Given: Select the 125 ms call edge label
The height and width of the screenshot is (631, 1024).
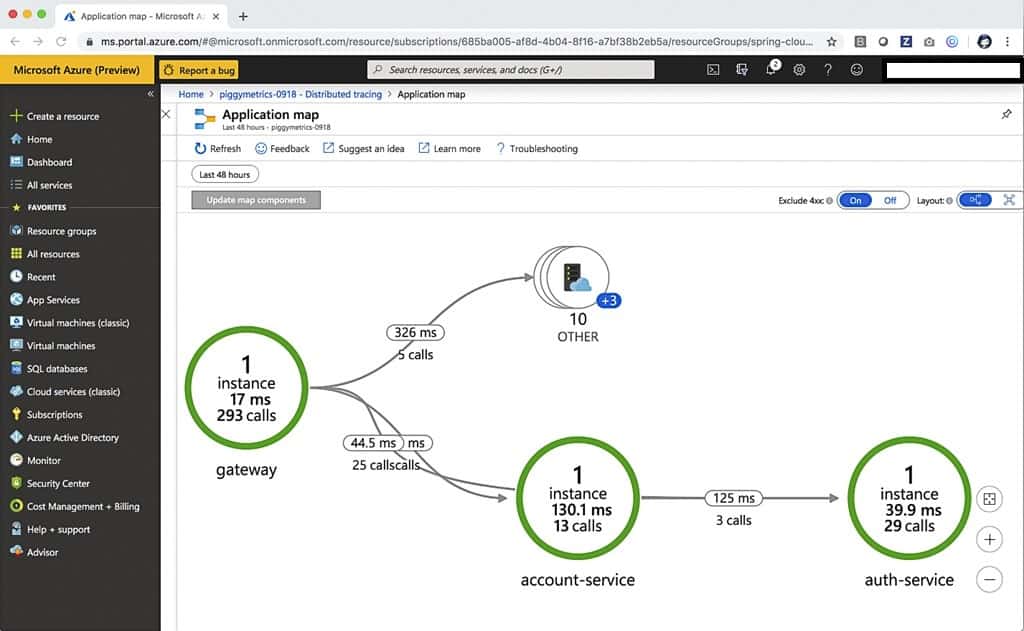Looking at the screenshot, I should click(x=733, y=498).
